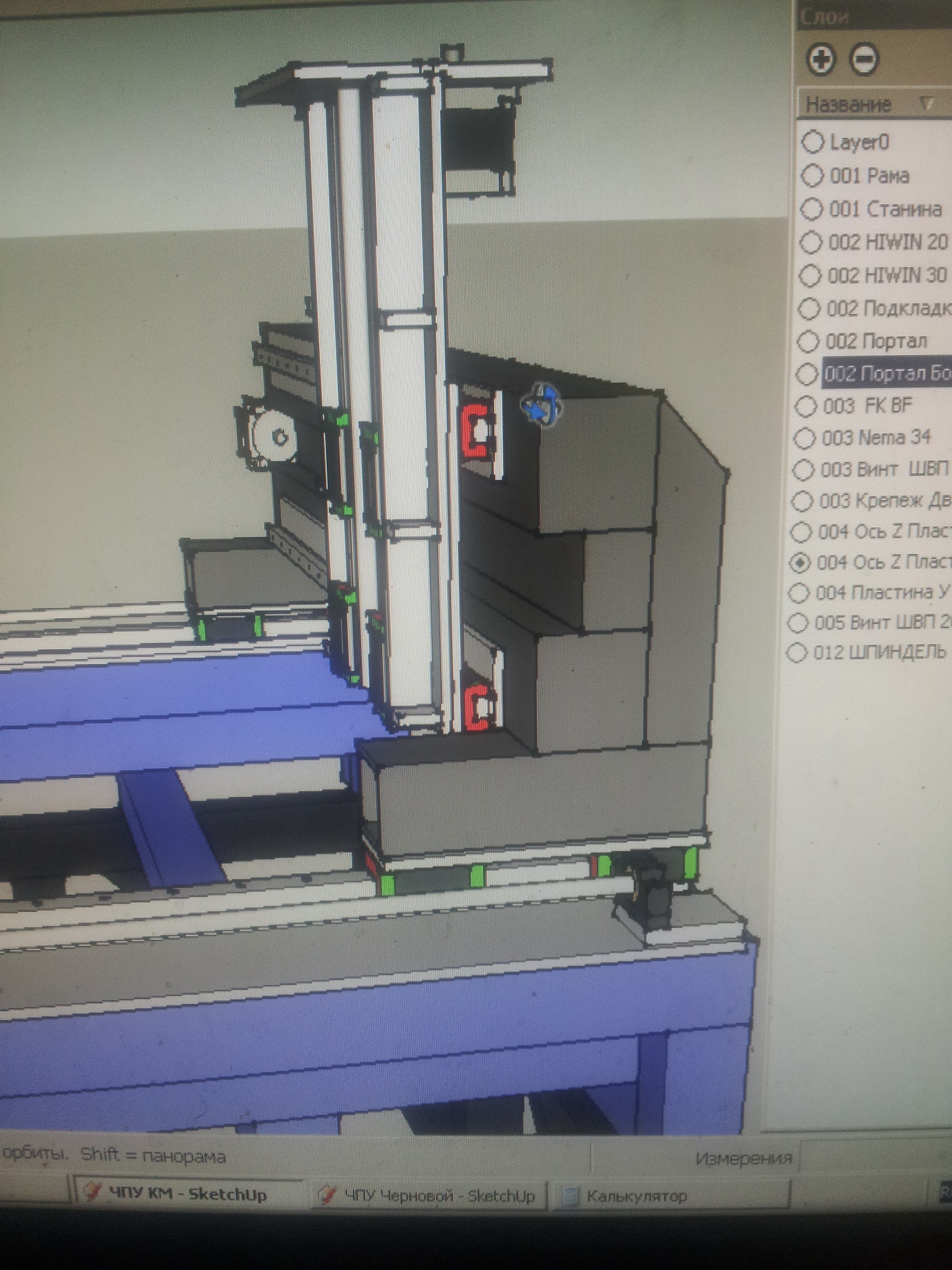Viewport: 952px width, 1270px height.
Task: Activate 001 Рама layer radio button
Action: pyautogui.click(x=811, y=175)
